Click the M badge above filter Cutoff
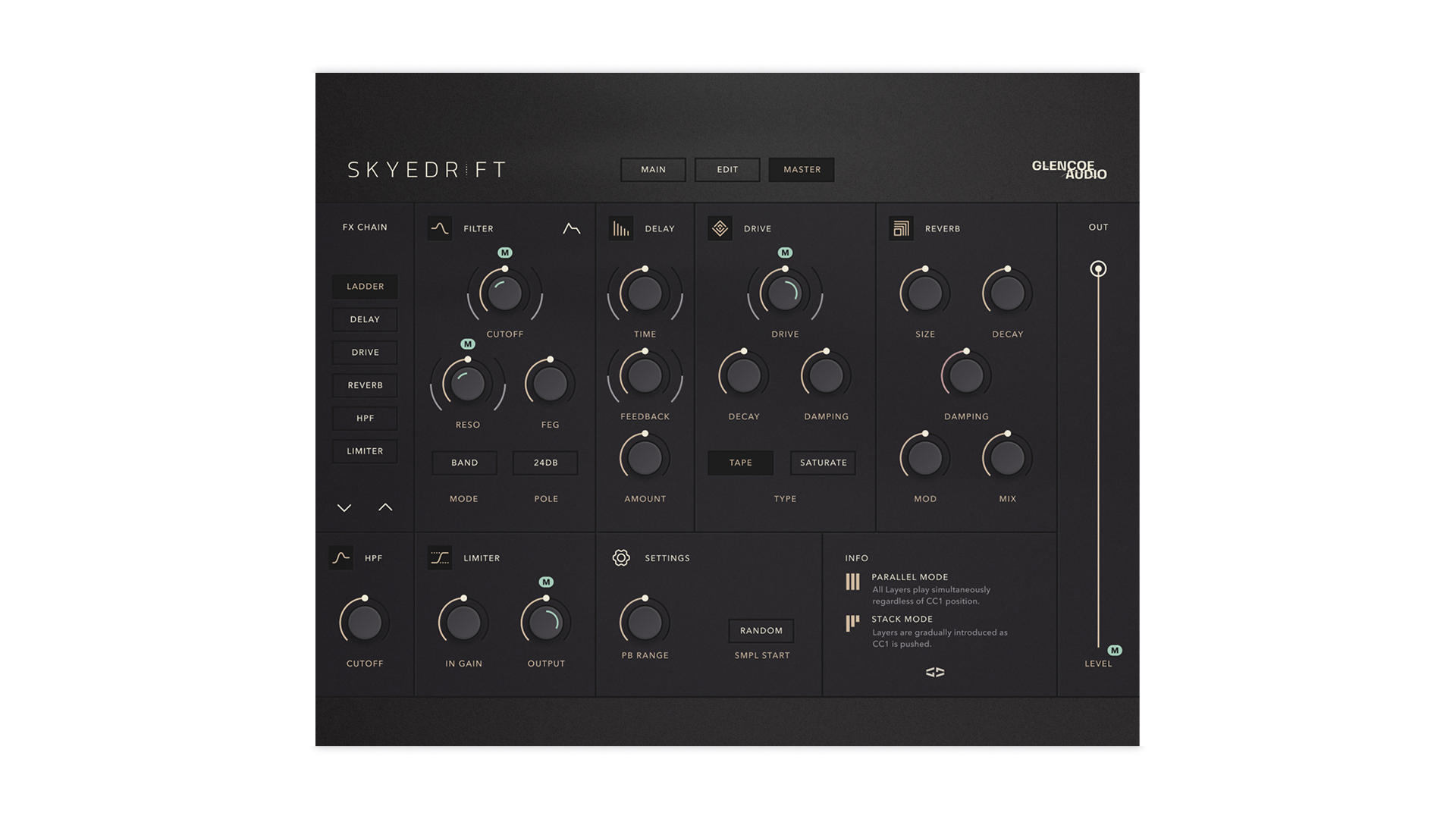 [505, 253]
